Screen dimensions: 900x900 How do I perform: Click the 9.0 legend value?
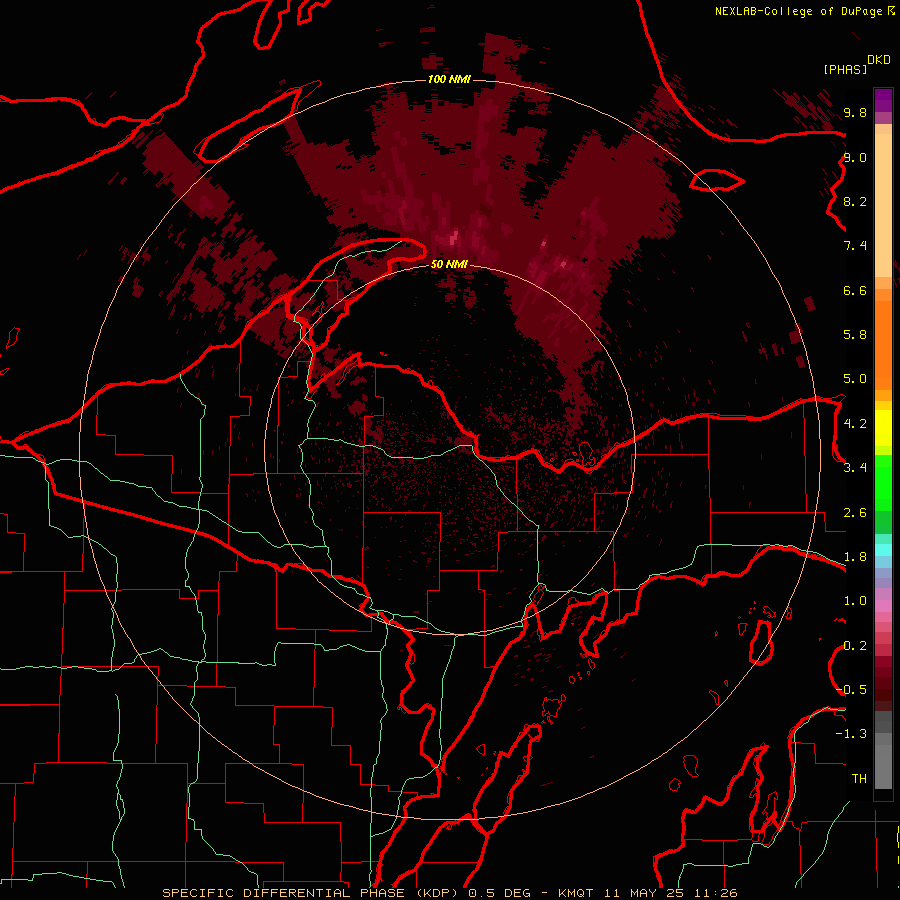pos(855,158)
